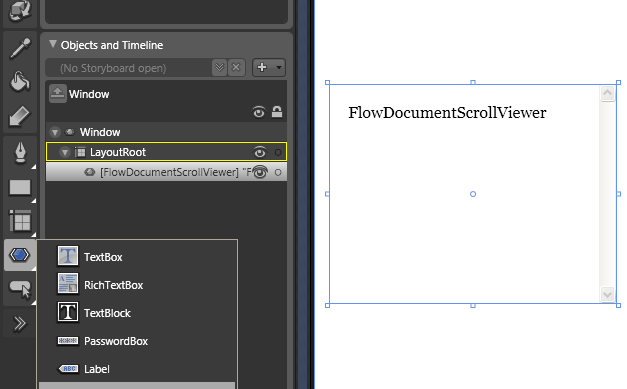Select the Button controls tool
627x389 pixels.
[20, 289]
